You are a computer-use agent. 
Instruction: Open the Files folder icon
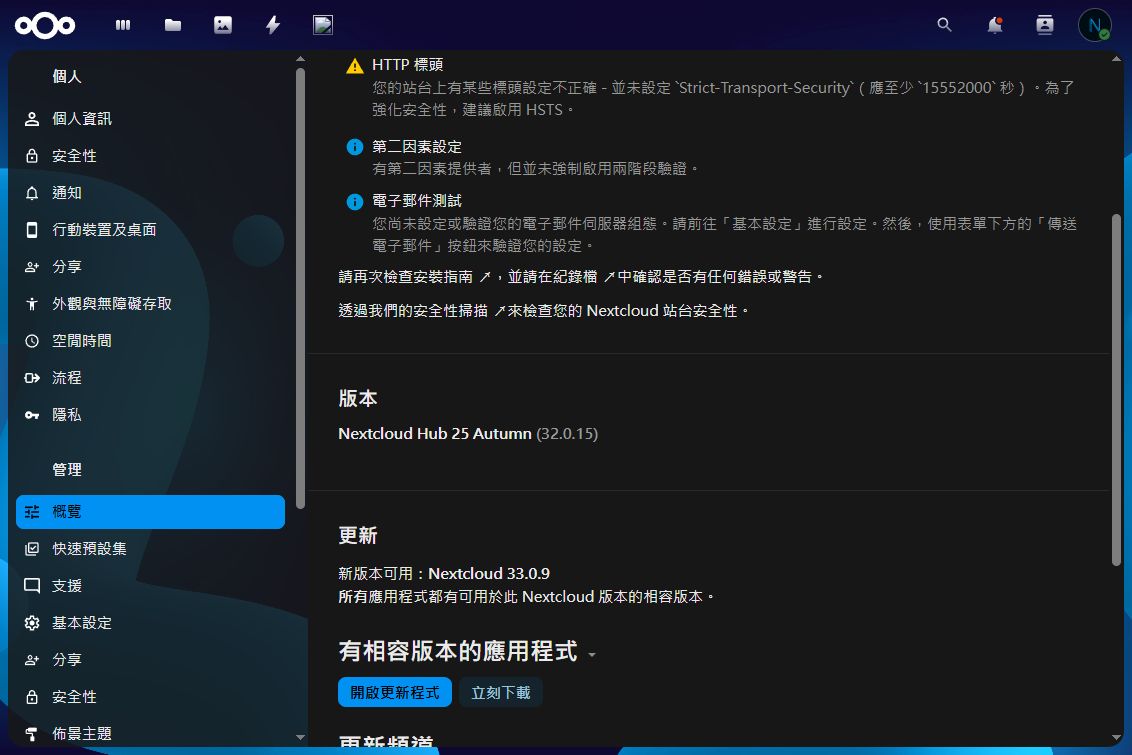click(173, 25)
